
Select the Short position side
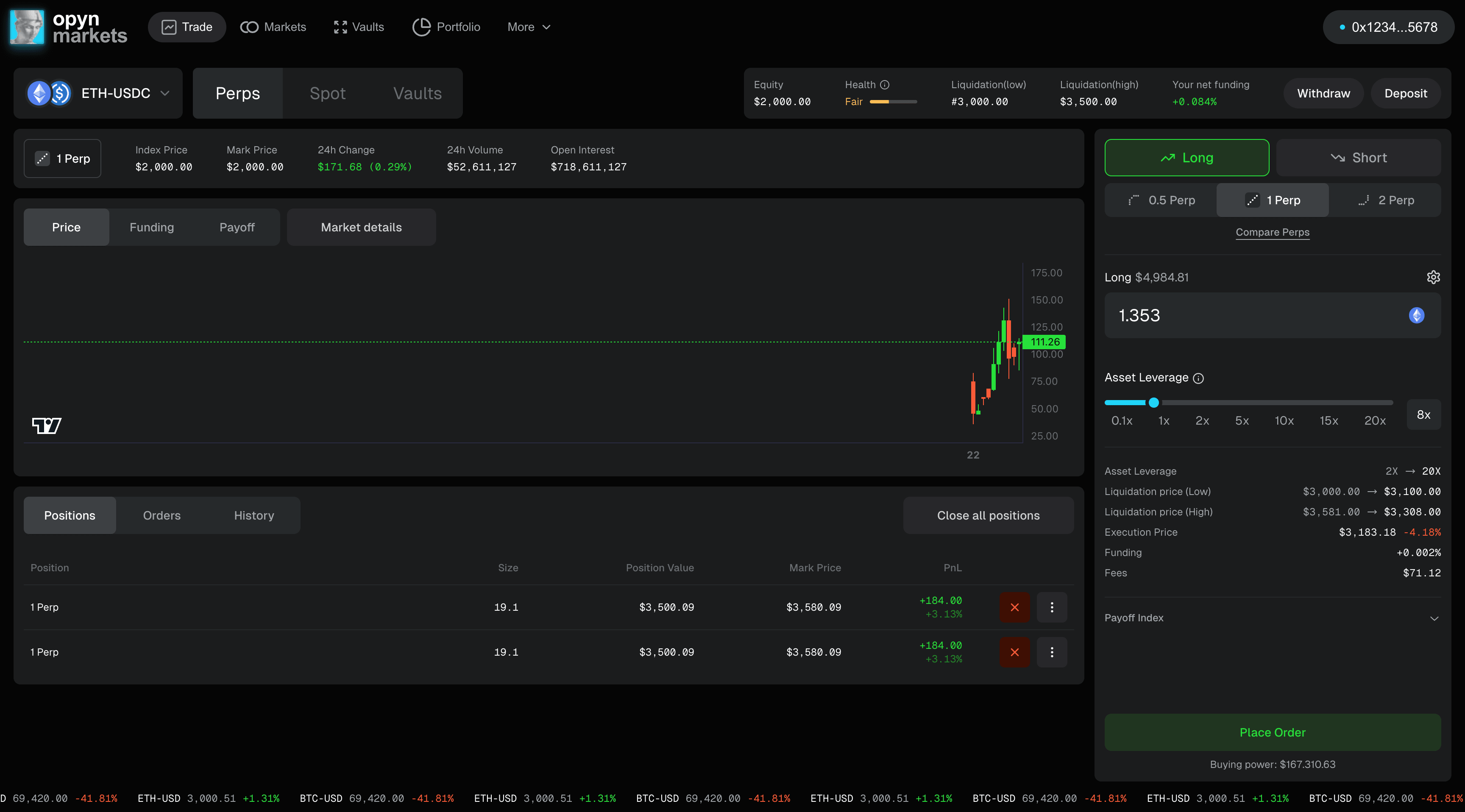(x=1359, y=158)
